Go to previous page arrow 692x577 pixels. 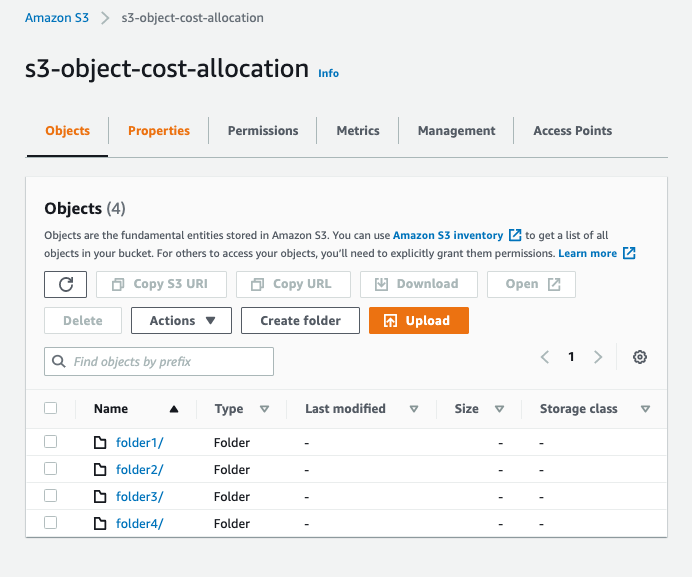545,357
